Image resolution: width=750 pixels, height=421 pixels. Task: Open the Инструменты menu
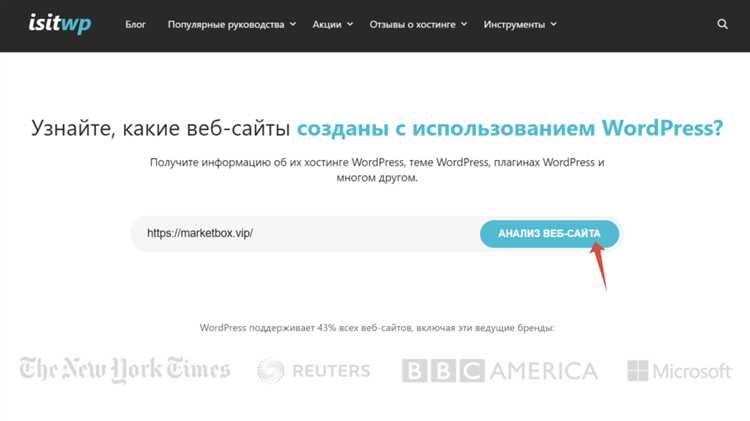[514, 24]
